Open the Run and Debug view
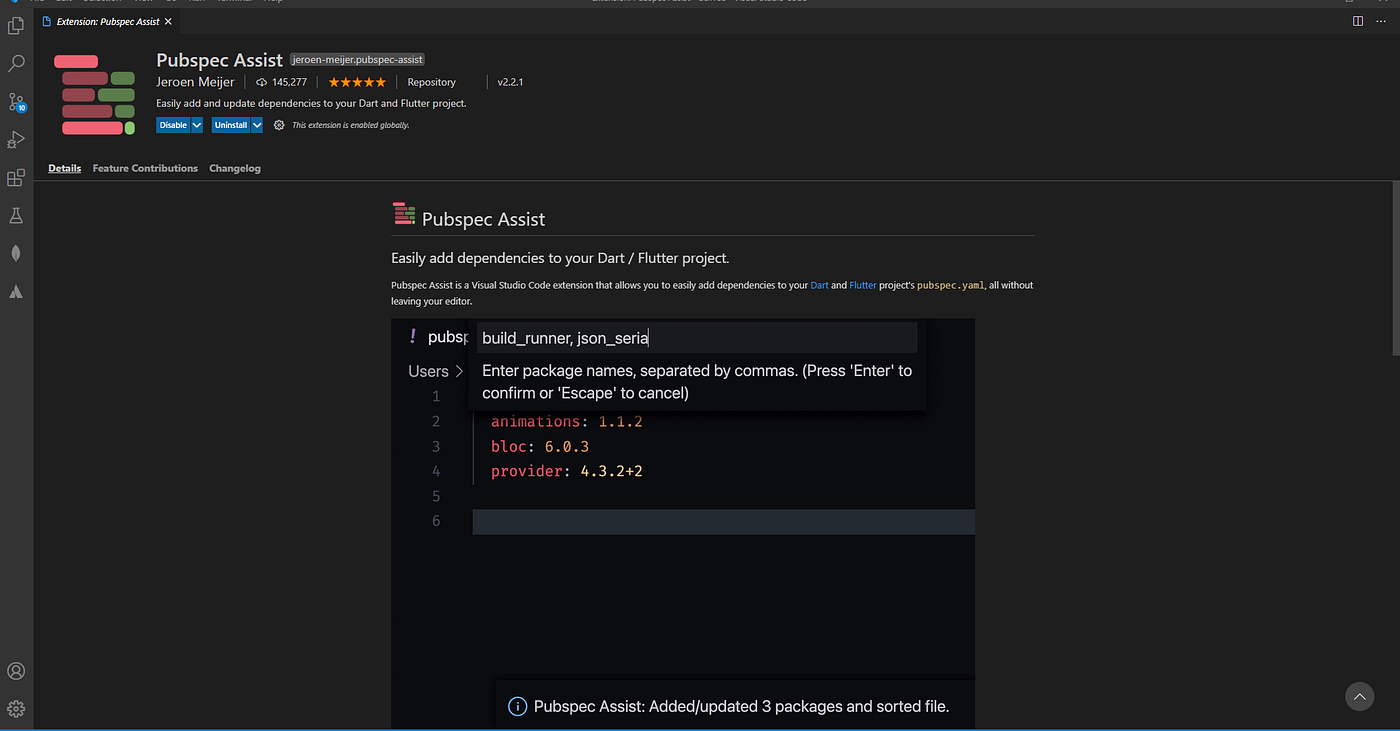1400x731 pixels. coord(15,139)
